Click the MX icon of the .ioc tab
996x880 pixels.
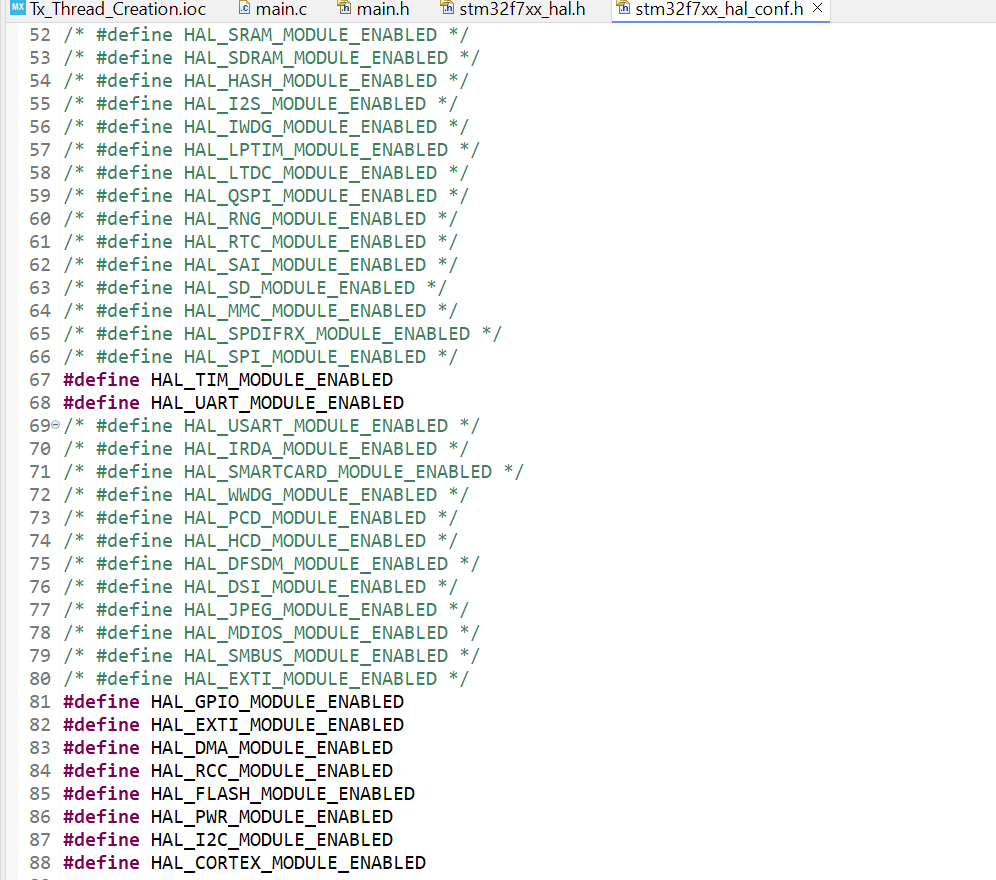(18, 8)
